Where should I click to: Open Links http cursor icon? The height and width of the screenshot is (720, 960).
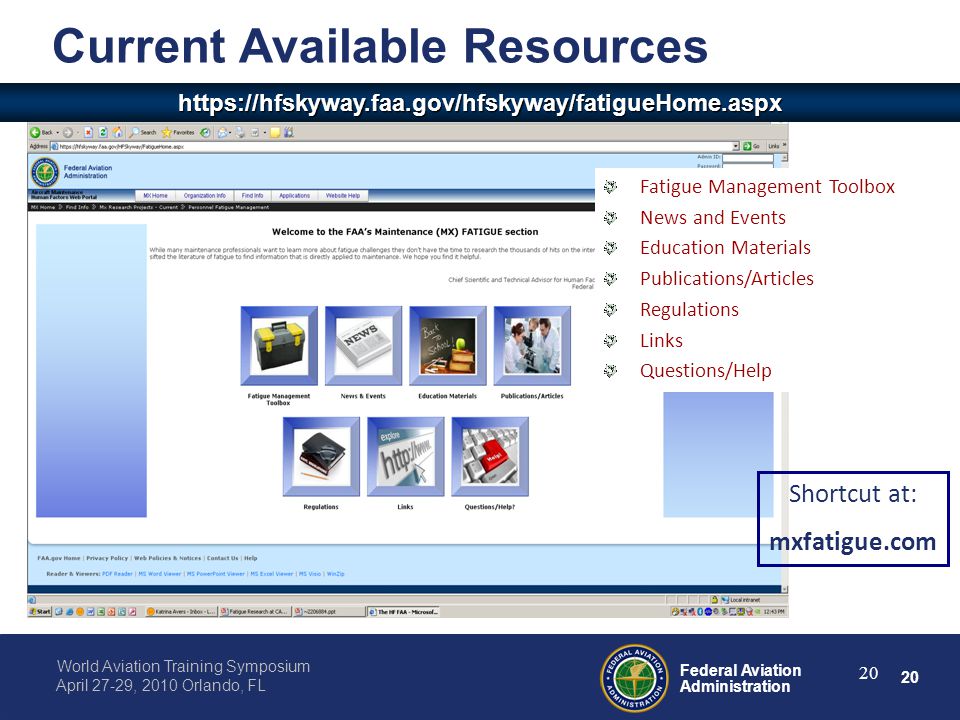coord(405,457)
